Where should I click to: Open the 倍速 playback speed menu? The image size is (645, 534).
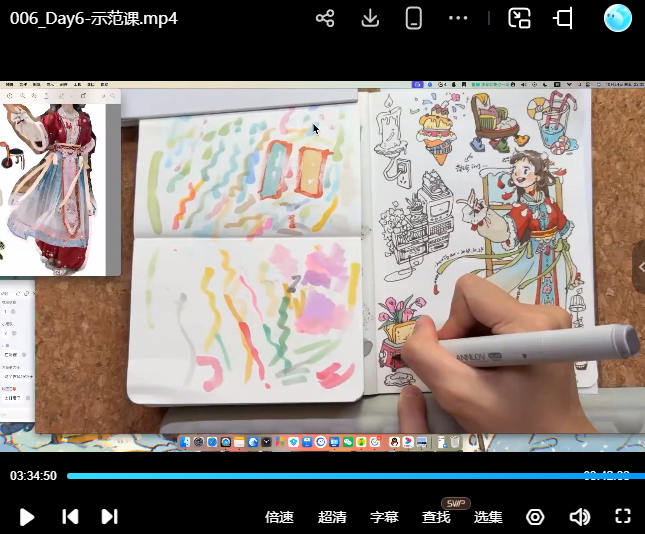279,517
